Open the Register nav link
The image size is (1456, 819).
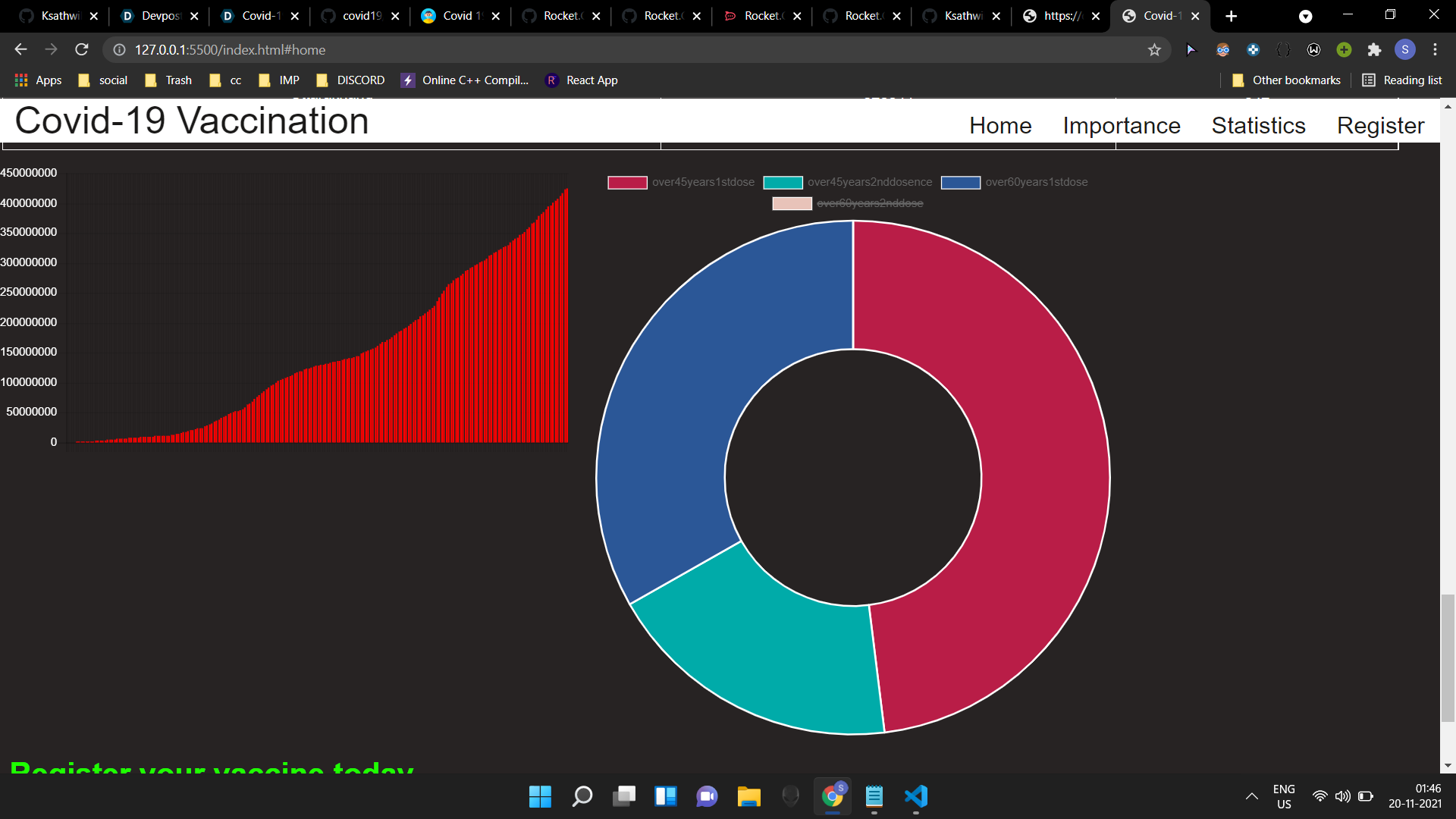1380,125
